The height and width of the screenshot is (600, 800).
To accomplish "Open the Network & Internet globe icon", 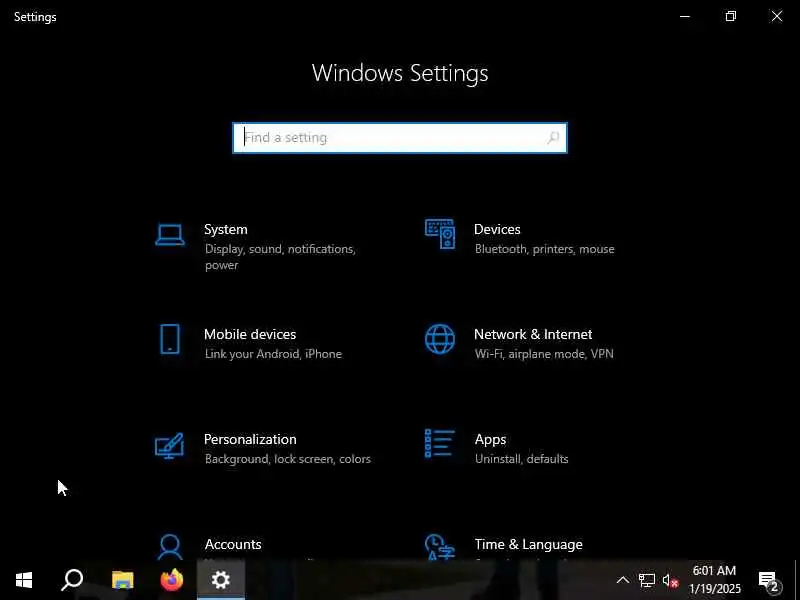I will click(440, 339).
